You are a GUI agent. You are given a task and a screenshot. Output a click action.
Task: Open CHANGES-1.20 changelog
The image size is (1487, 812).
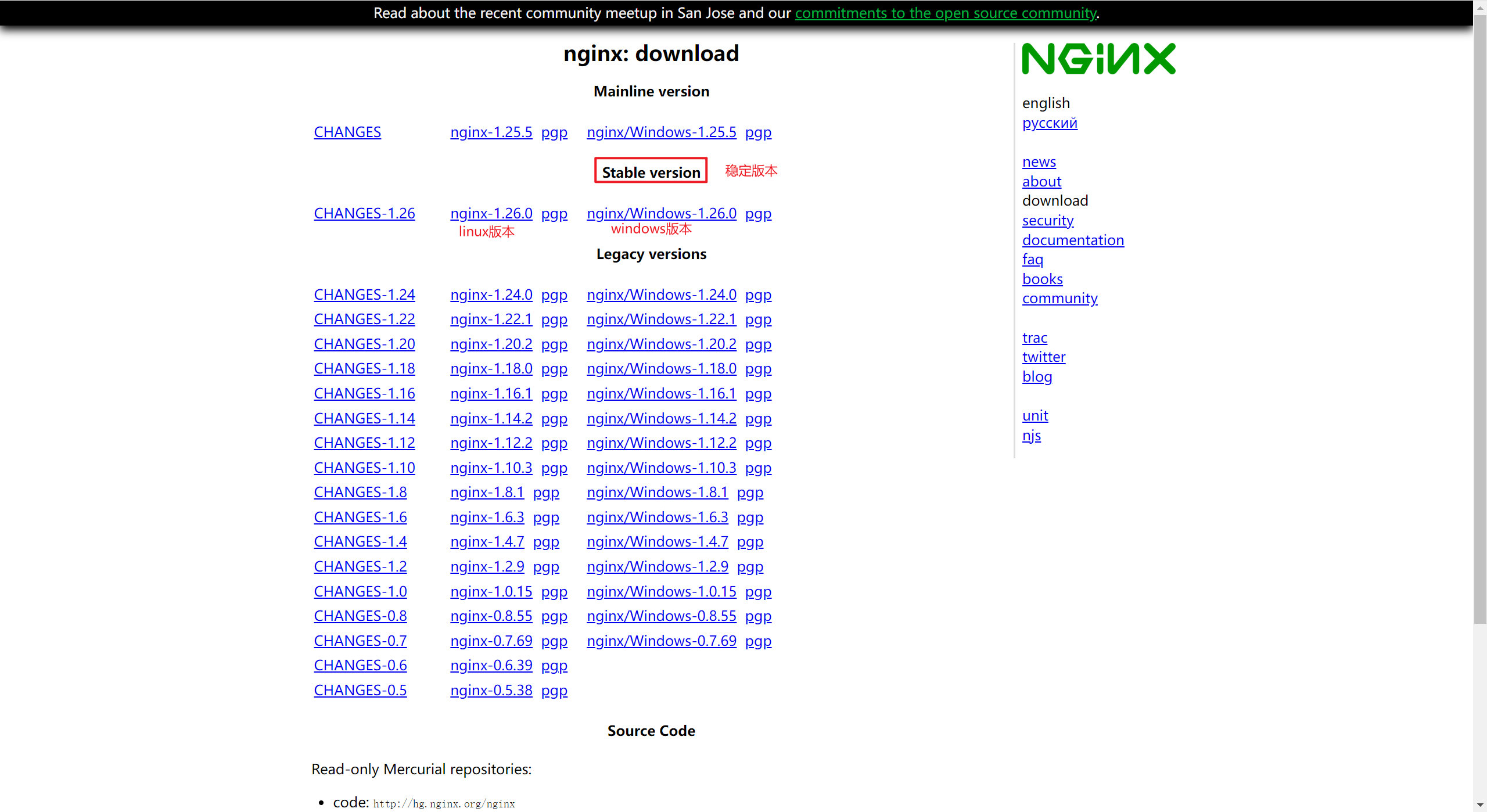[364, 344]
